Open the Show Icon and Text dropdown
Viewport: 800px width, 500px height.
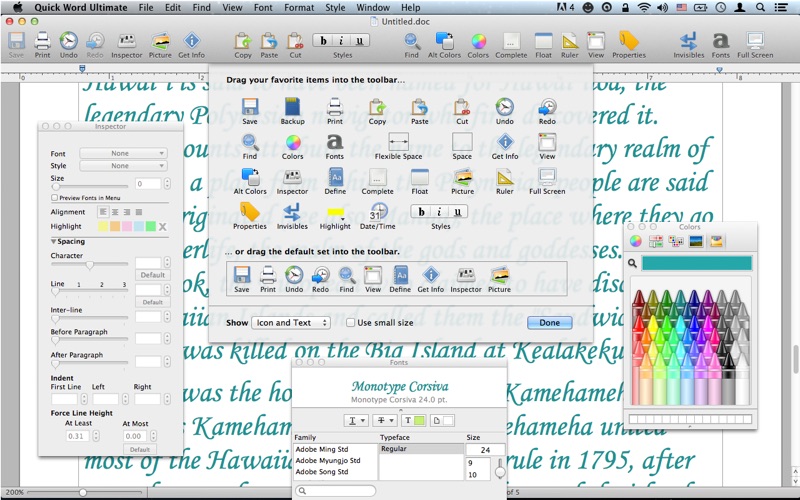[x=290, y=322]
